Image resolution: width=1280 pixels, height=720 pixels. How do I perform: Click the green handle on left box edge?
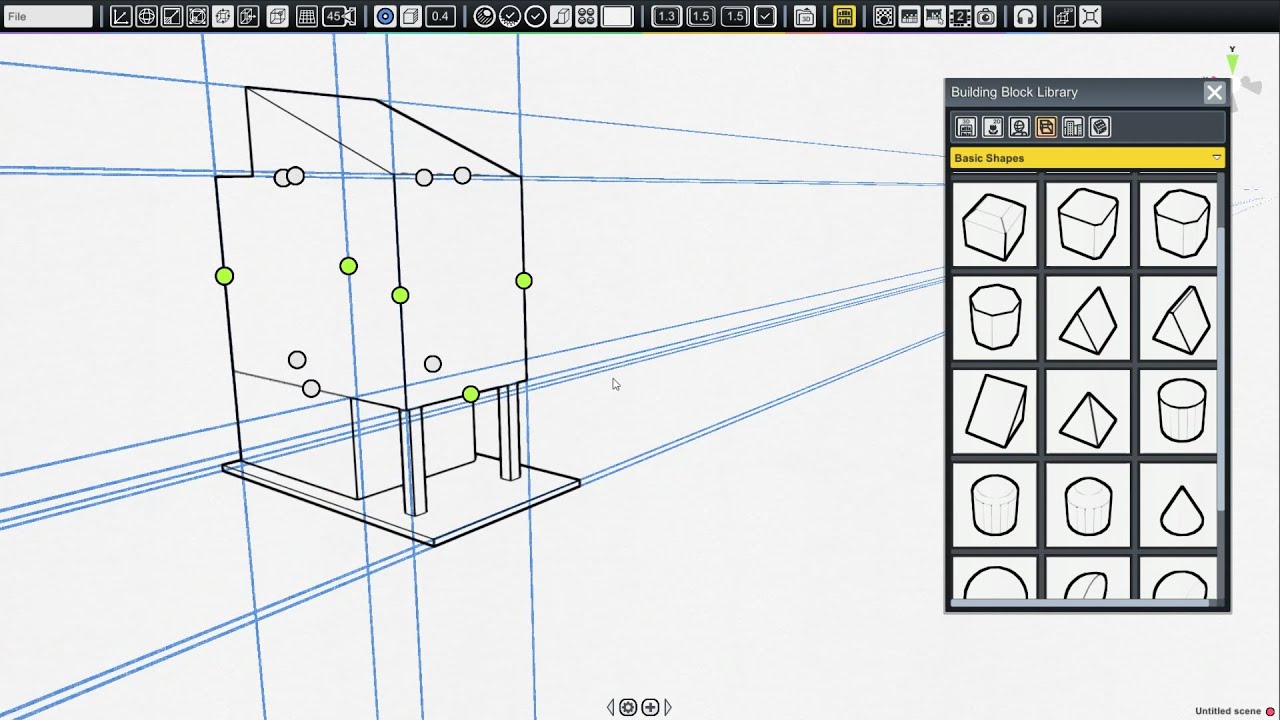tap(224, 276)
